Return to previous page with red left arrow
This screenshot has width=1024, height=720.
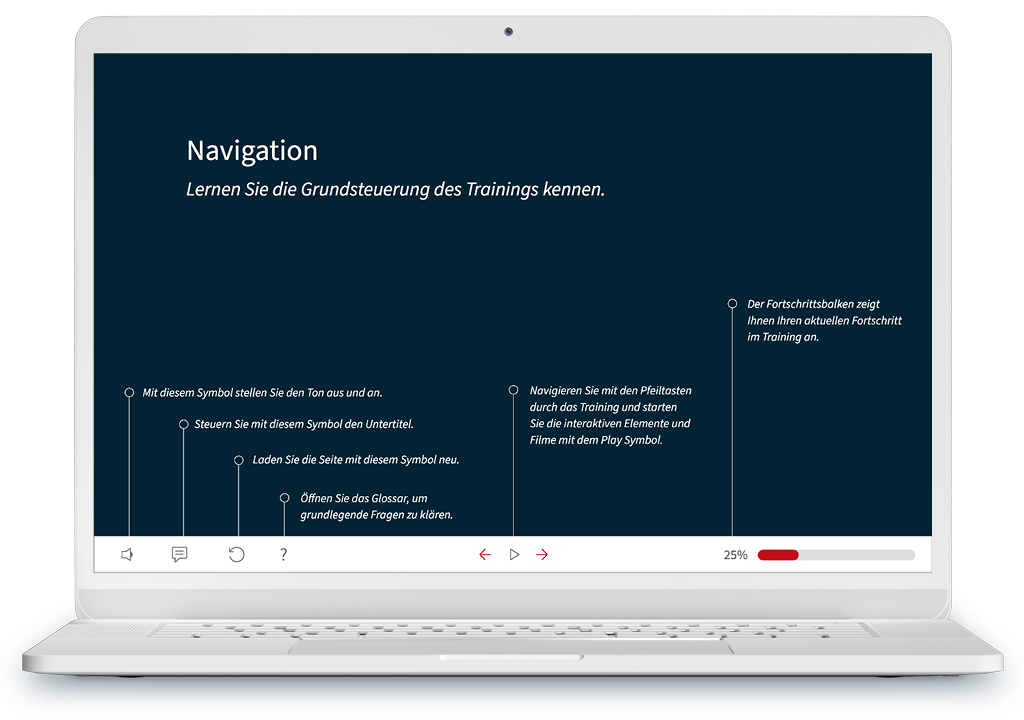[485, 553]
